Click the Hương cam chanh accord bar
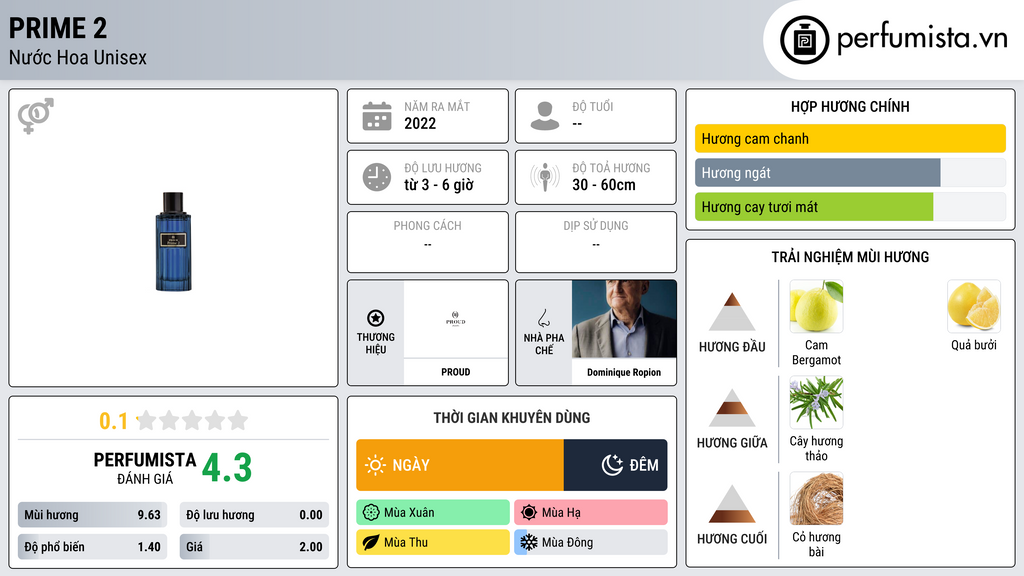The width and height of the screenshot is (1024, 576). [x=850, y=138]
